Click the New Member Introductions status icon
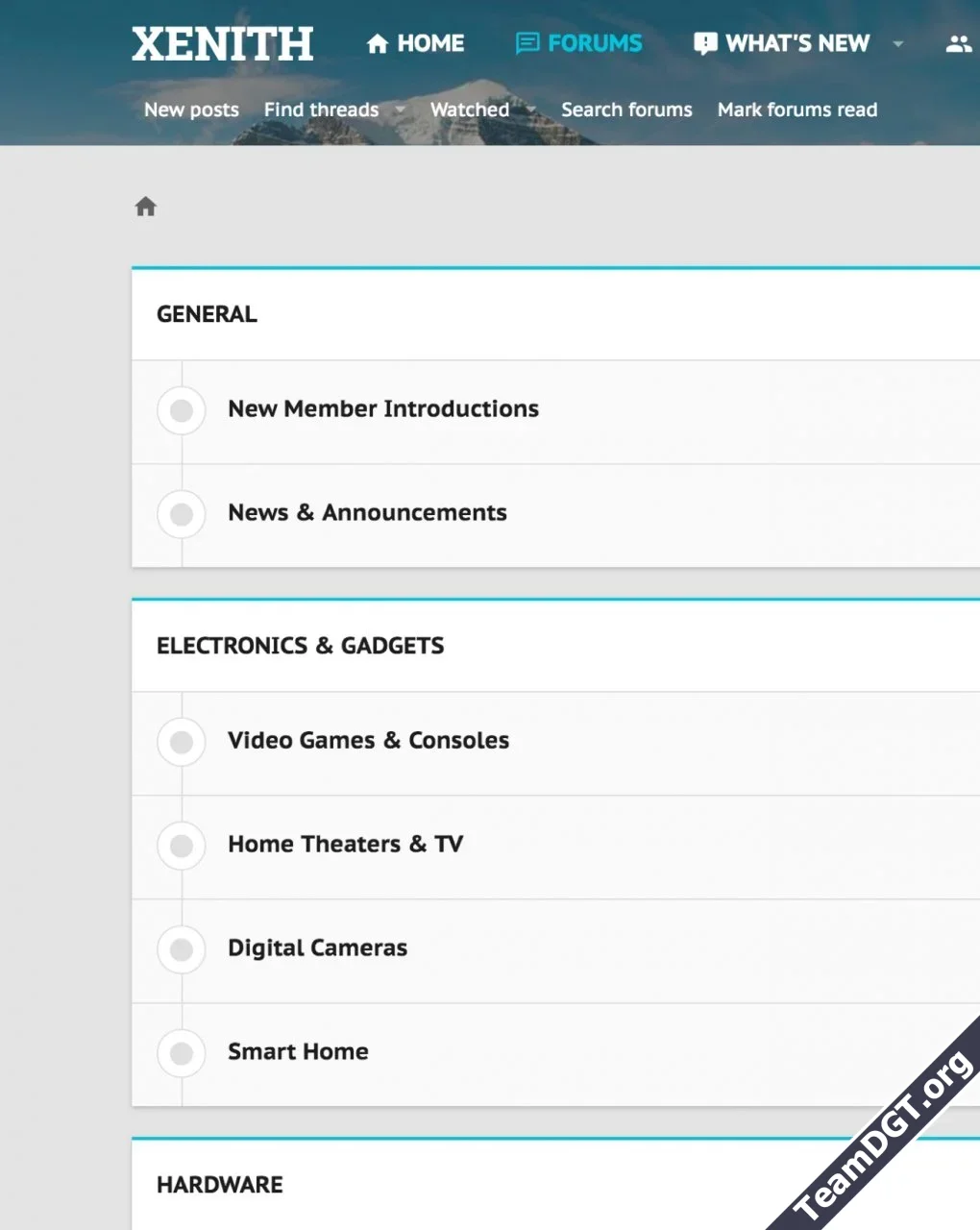 [181, 411]
